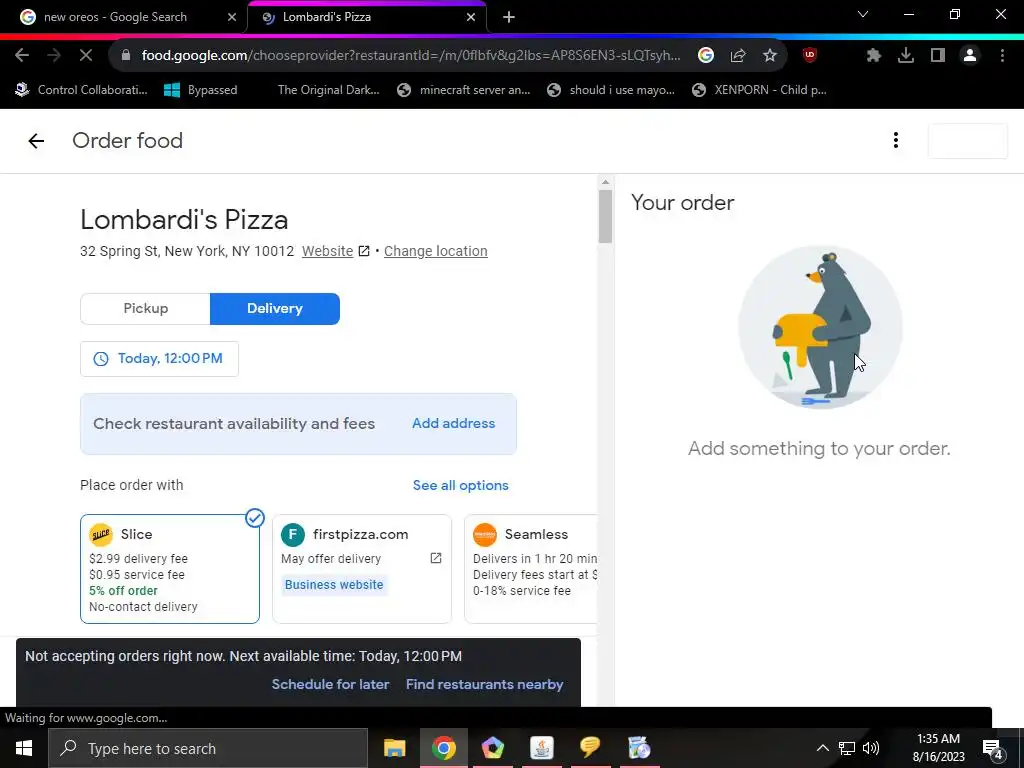Open the volume control in tray
The height and width of the screenshot is (768, 1024).
pyautogui.click(x=871, y=748)
